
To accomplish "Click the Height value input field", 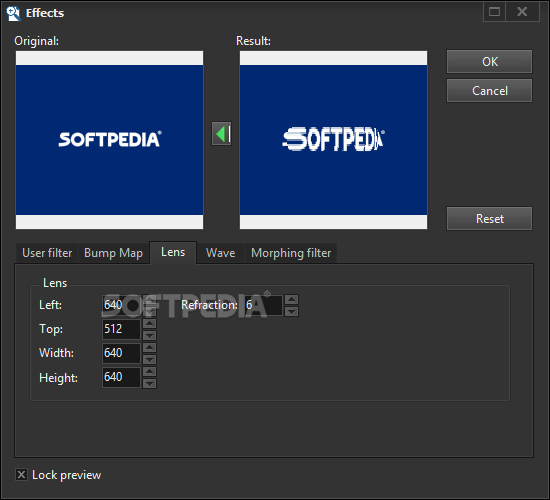I will pyautogui.click(x=121, y=377).
